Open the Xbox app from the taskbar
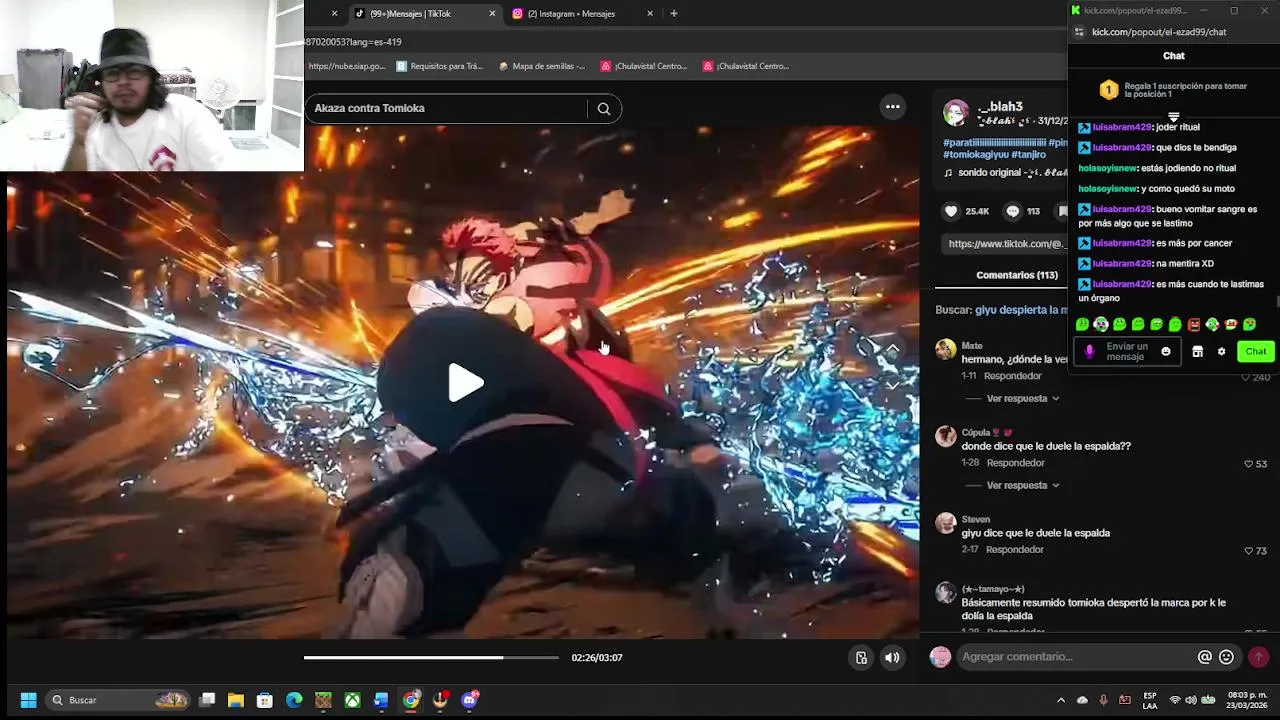The height and width of the screenshot is (720, 1280). click(x=352, y=700)
